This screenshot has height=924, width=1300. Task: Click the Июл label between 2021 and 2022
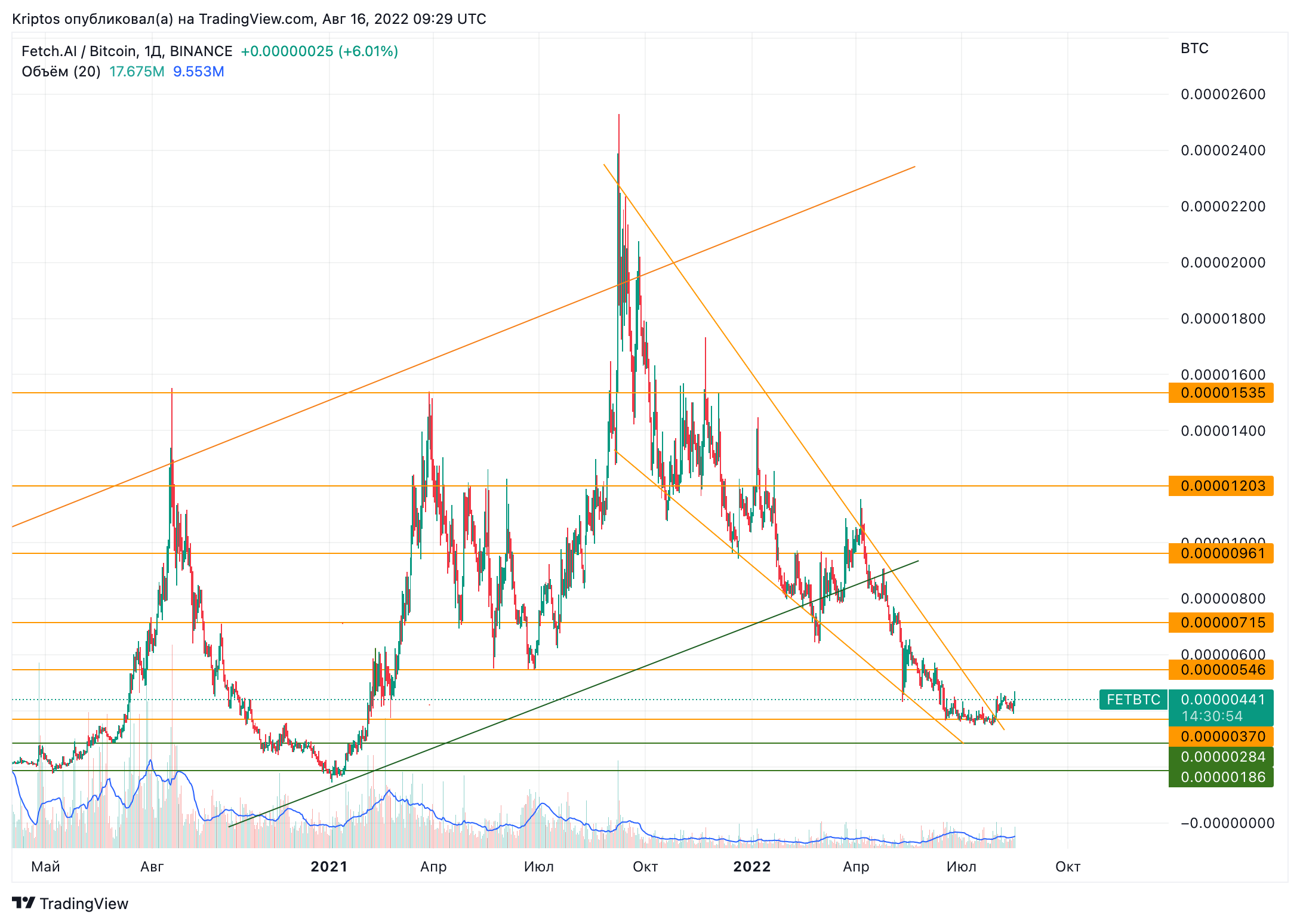click(539, 867)
